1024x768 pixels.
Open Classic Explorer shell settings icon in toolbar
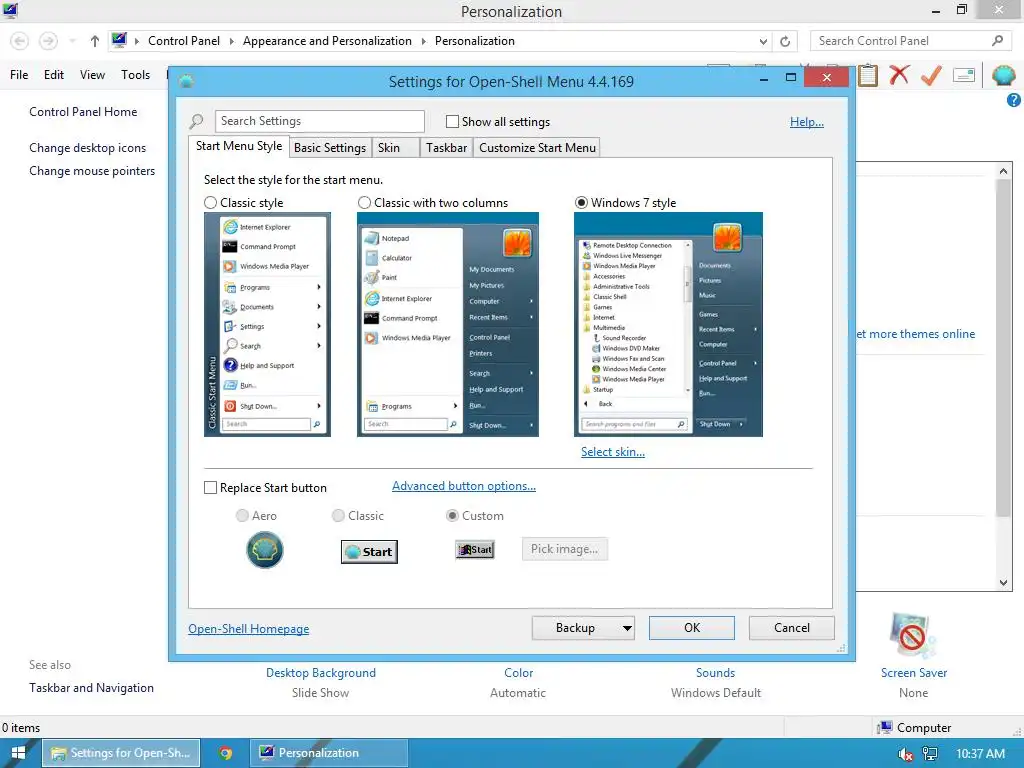click(1003, 75)
